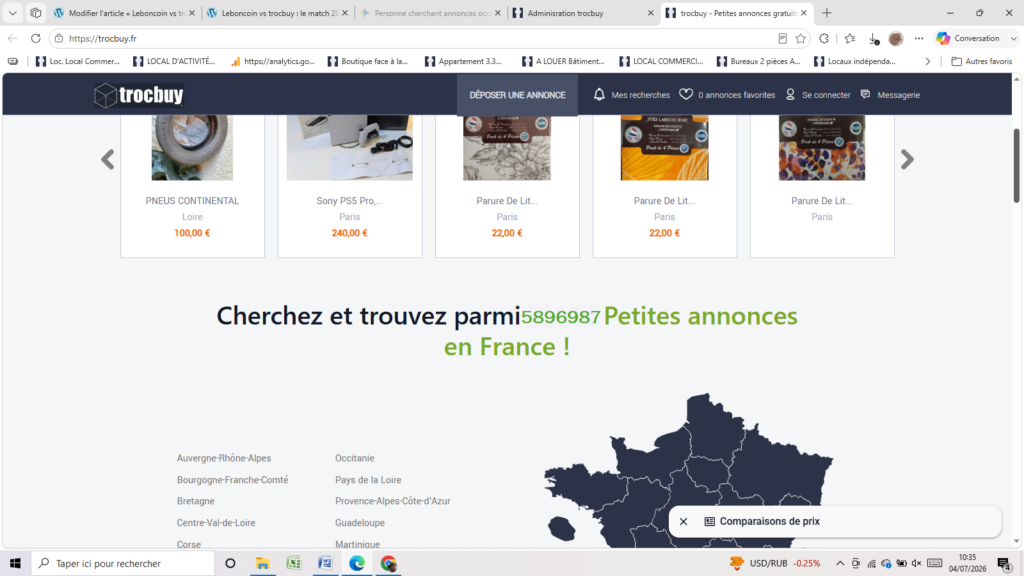
Task: Switch to Modifier l'article Leboncoin tab
Action: [x=124, y=13]
